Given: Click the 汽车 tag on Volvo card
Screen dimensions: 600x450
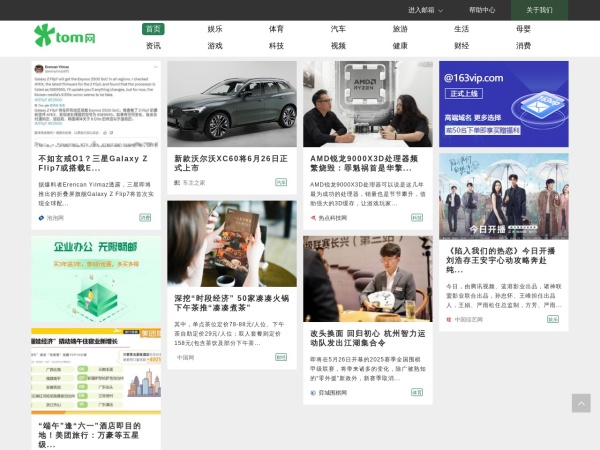Looking at the screenshot, I should click(x=281, y=183).
